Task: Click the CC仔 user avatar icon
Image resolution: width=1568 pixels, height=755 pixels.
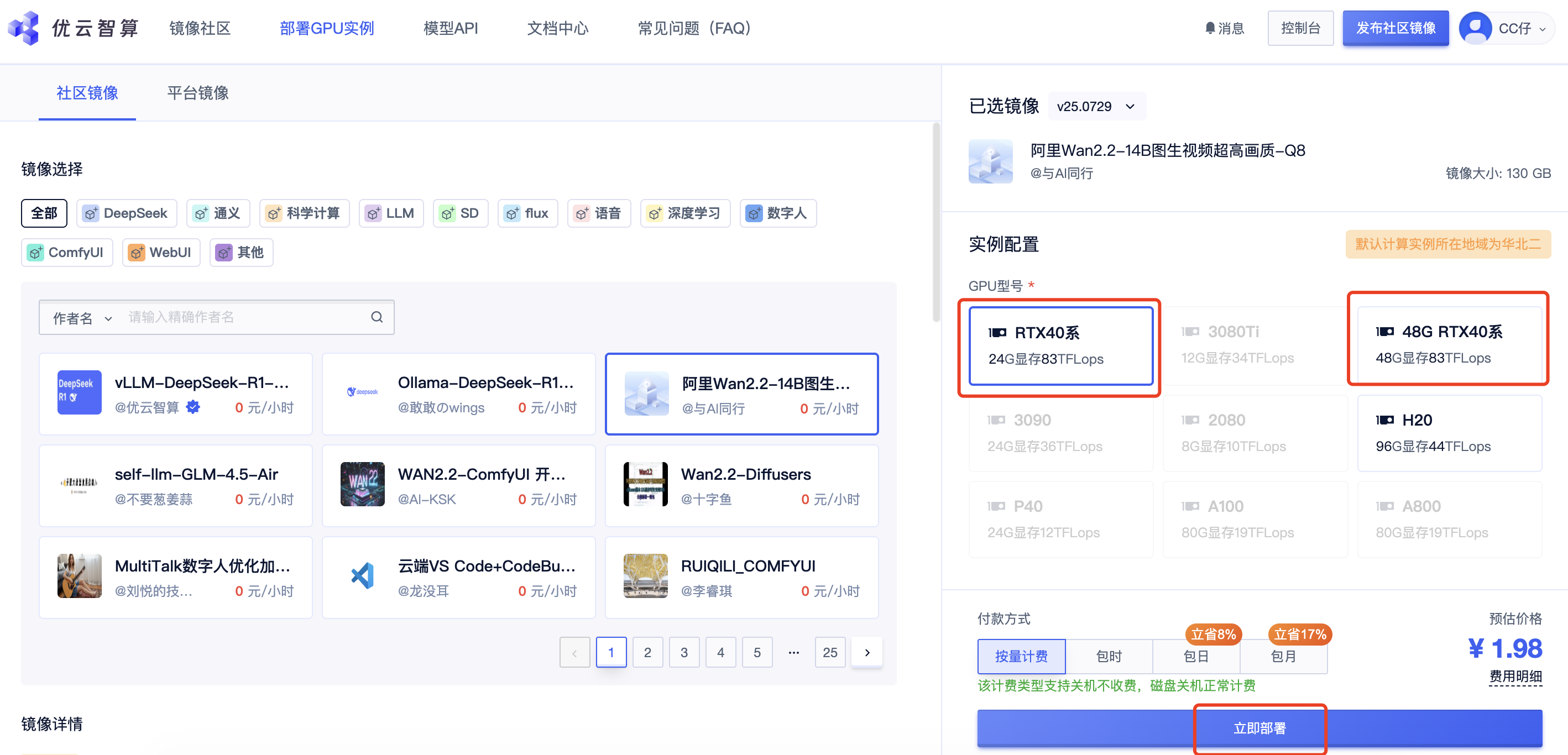Action: click(x=1475, y=28)
